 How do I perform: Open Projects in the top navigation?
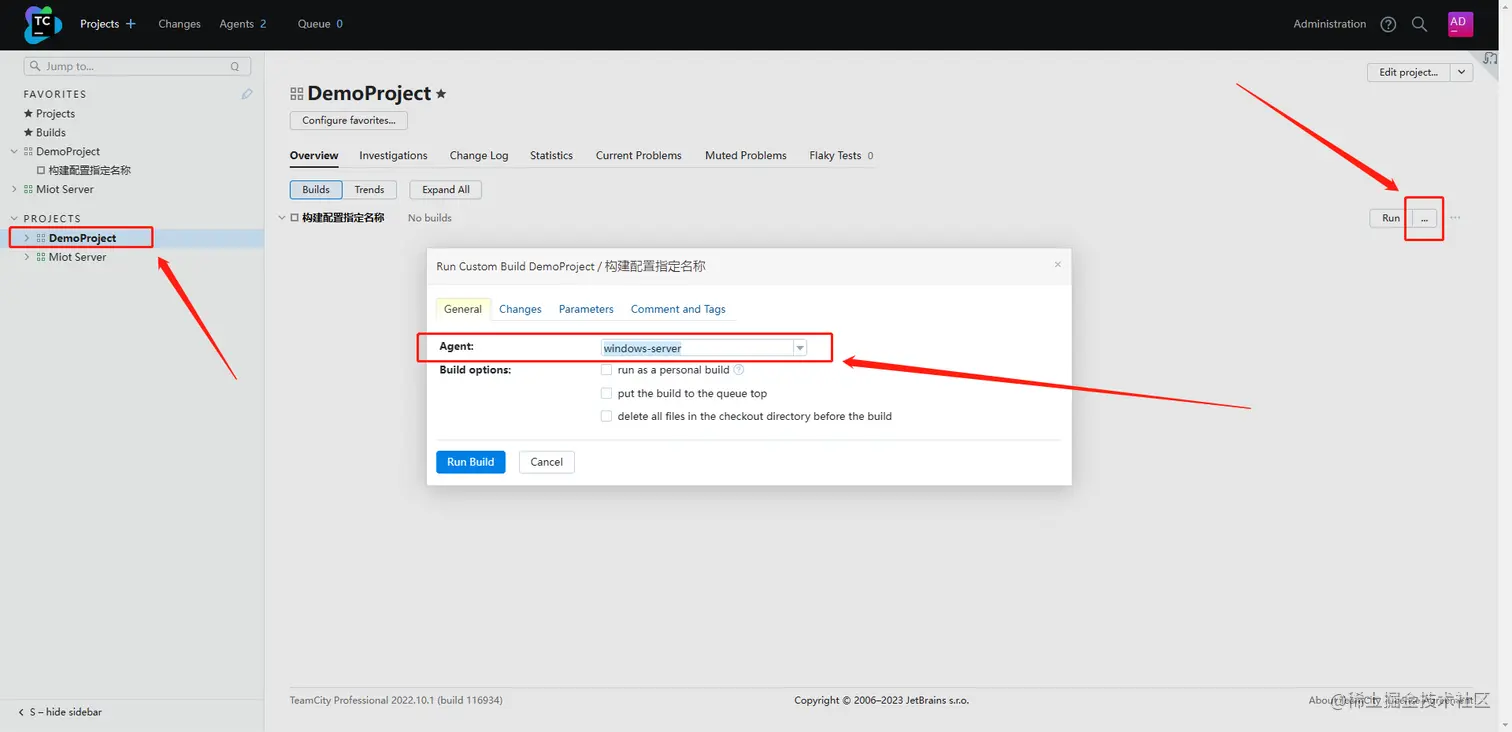[99, 24]
